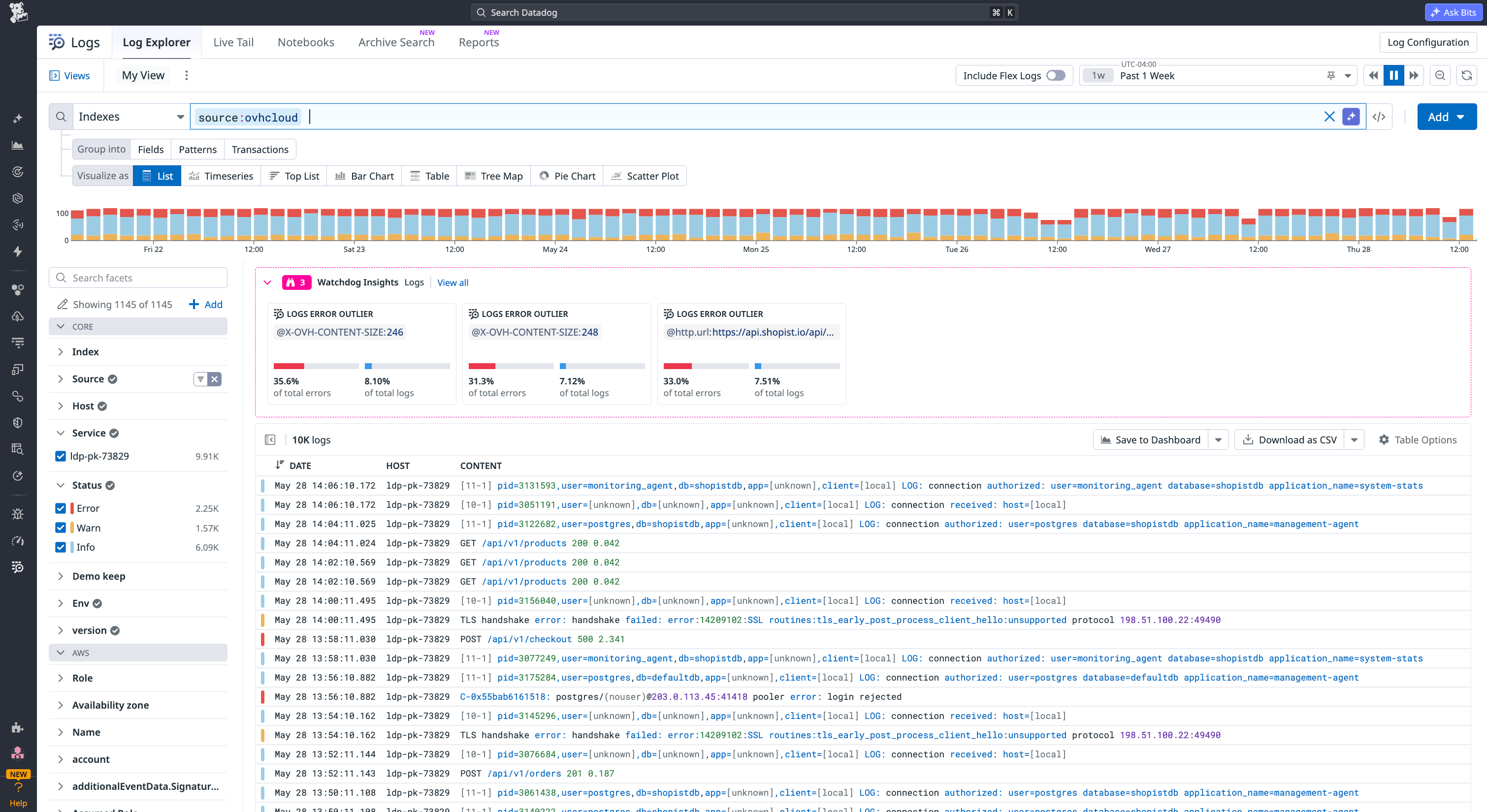The image size is (1487, 812).
Task: Open the integrations puzzle icon in sidebar
Action: 18,727
